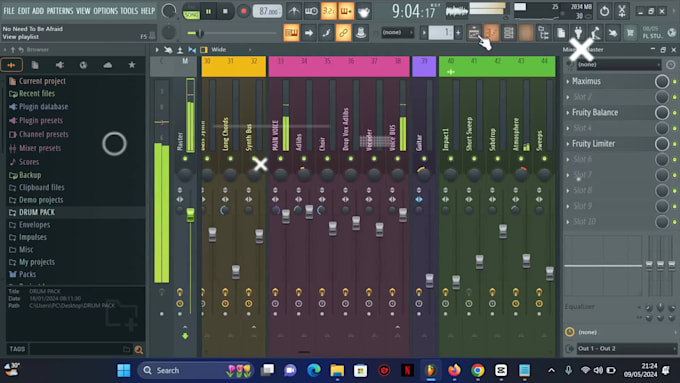
Task: Open the project info file icon
Action: (x=561, y=33)
